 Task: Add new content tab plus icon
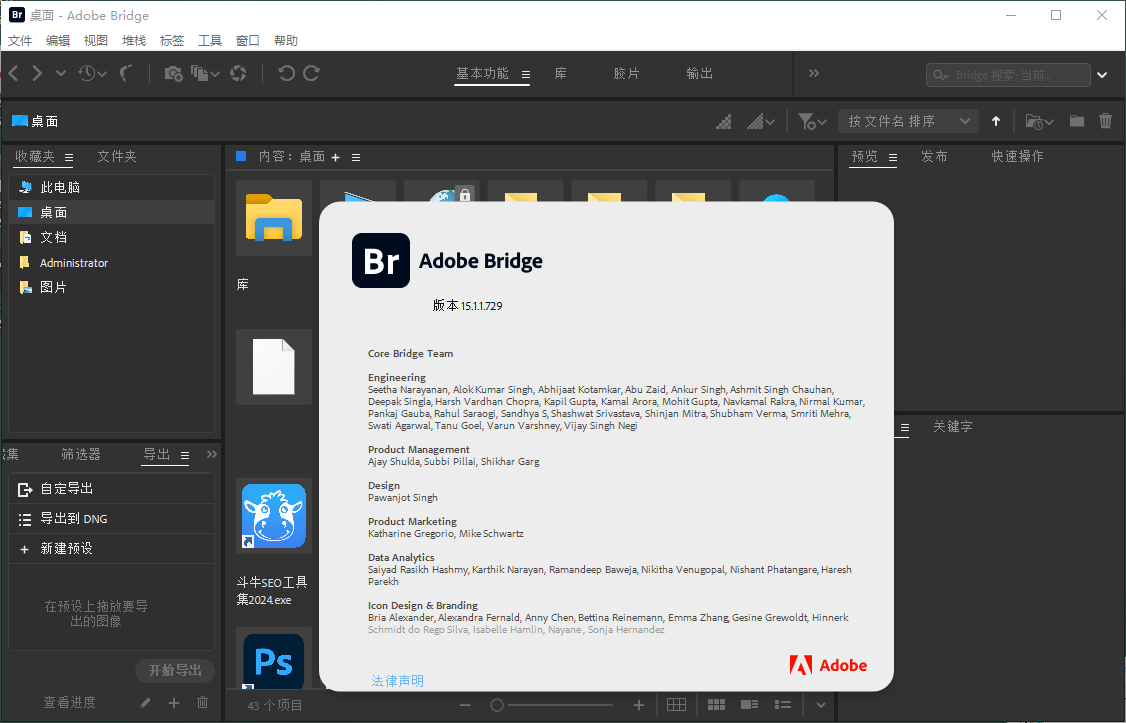pyautogui.click(x=335, y=157)
